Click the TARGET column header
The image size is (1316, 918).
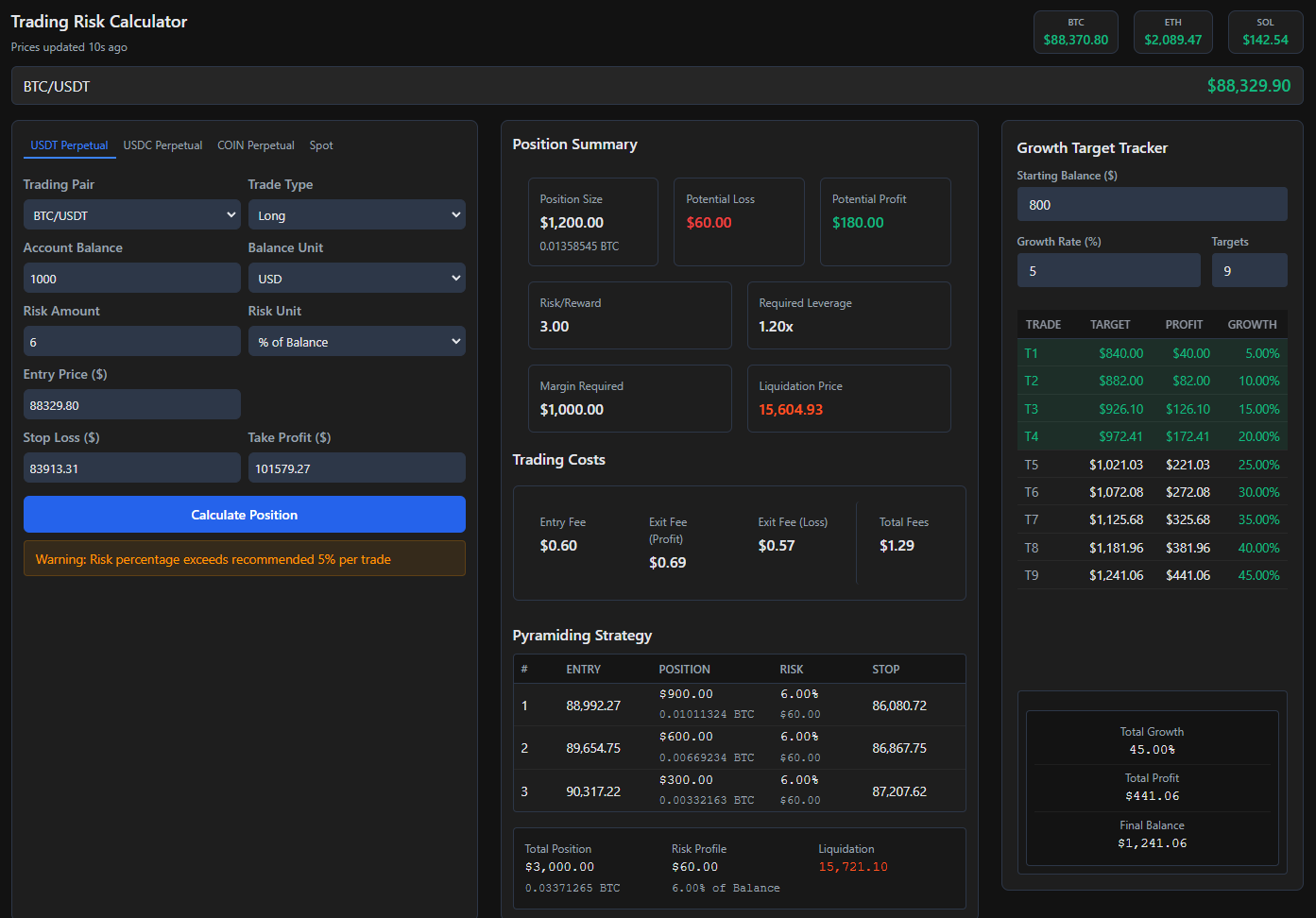click(1110, 325)
